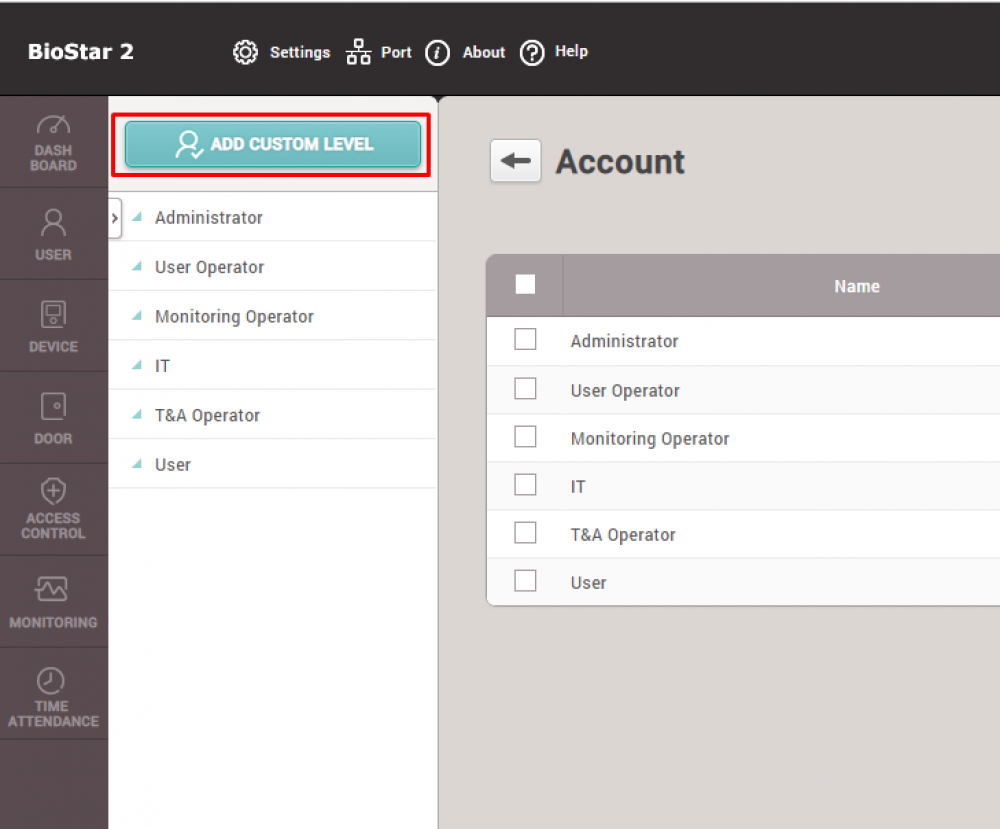
Task: Open Time Attendance clock icon
Action: click(x=53, y=681)
